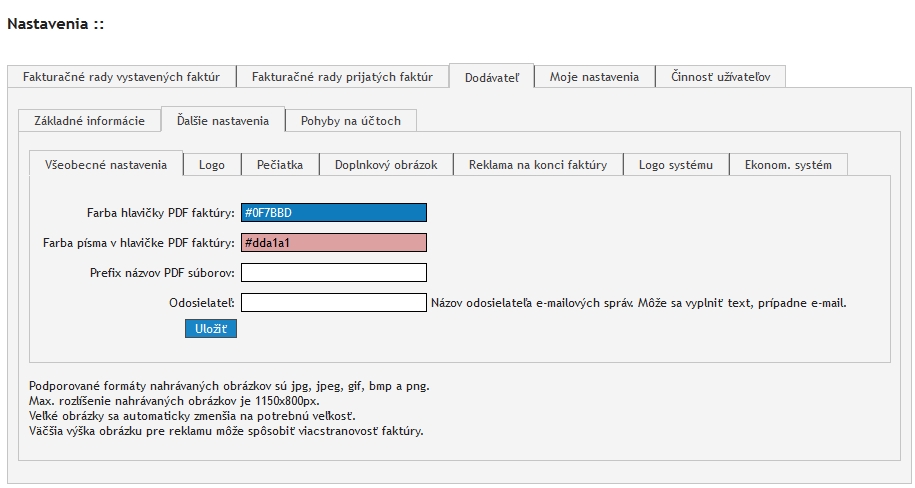Viewport: 915px width, 488px height.
Task: Go to Reklama na konci faktúry tab
Action: (537, 165)
